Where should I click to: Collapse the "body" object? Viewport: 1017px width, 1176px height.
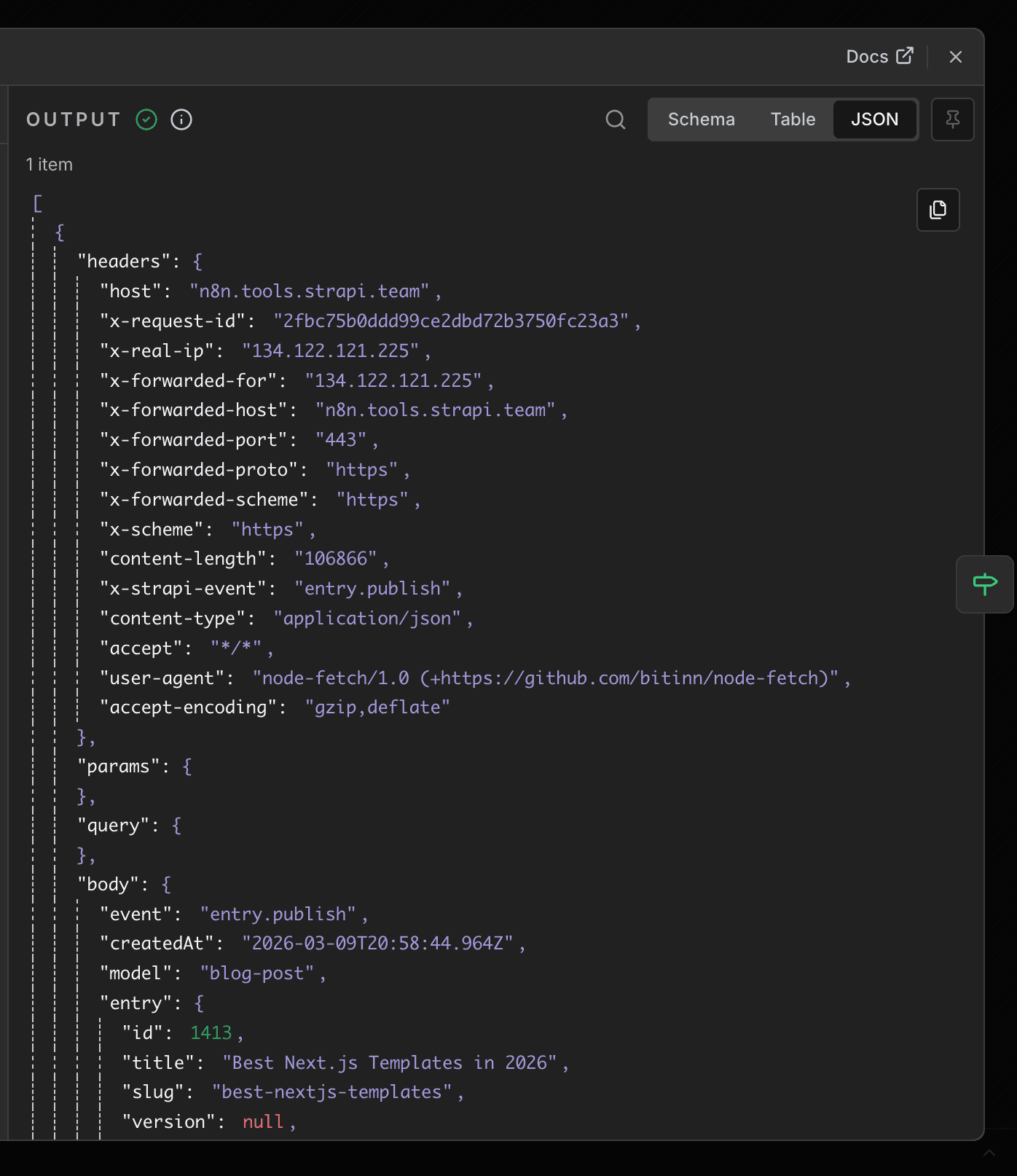pos(166,885)
